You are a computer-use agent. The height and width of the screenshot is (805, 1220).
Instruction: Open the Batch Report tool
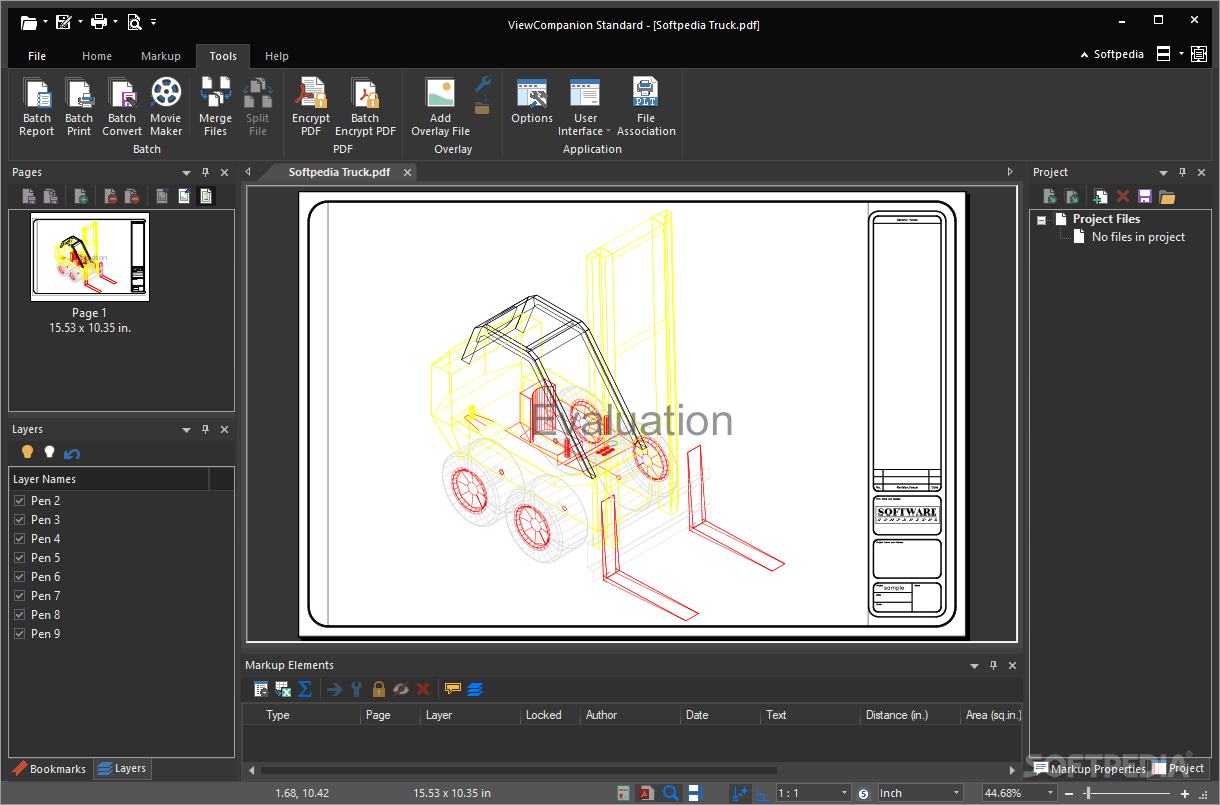[x=37, y=108]
